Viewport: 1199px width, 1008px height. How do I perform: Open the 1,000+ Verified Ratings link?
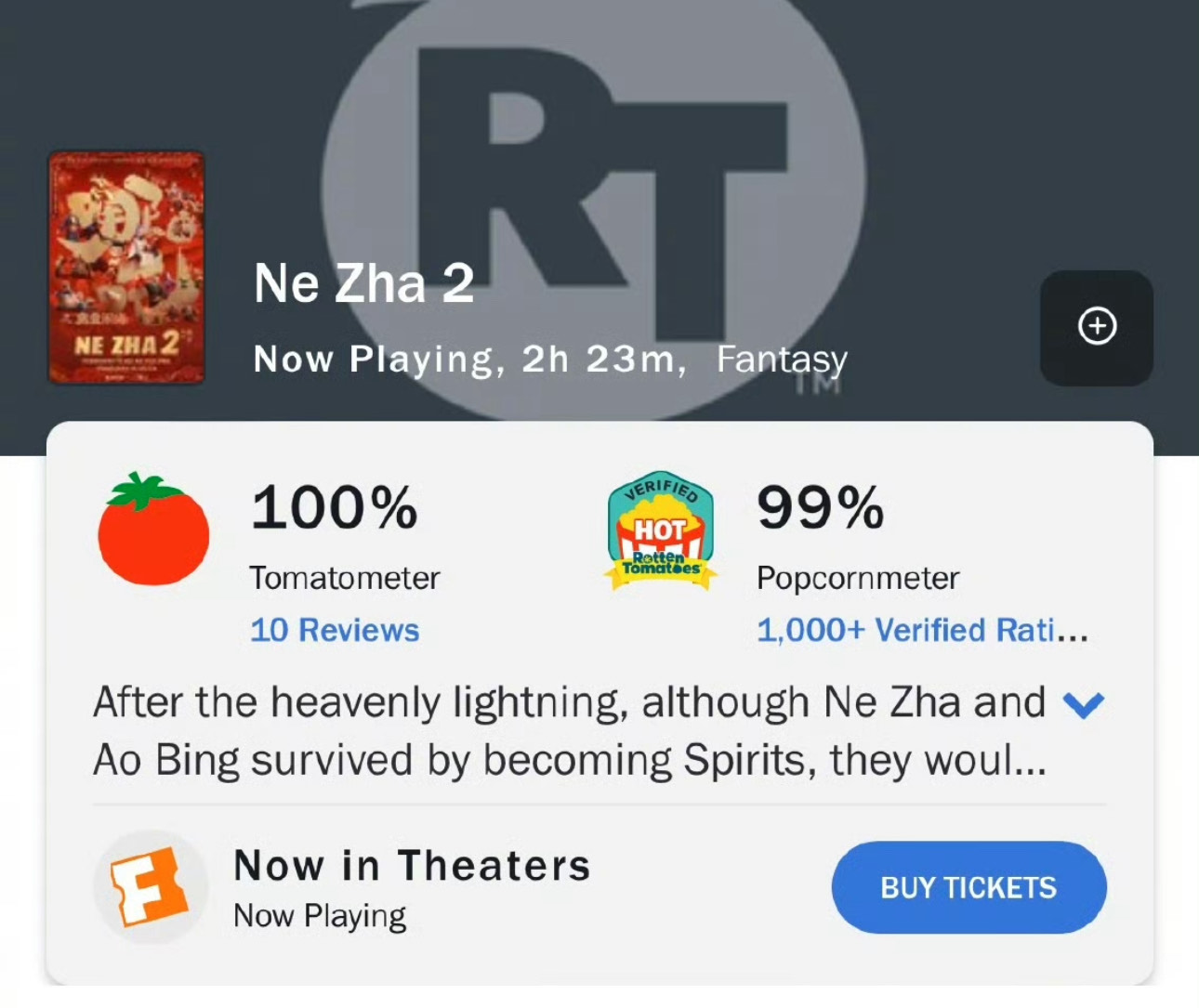click(x=921, y=630)
